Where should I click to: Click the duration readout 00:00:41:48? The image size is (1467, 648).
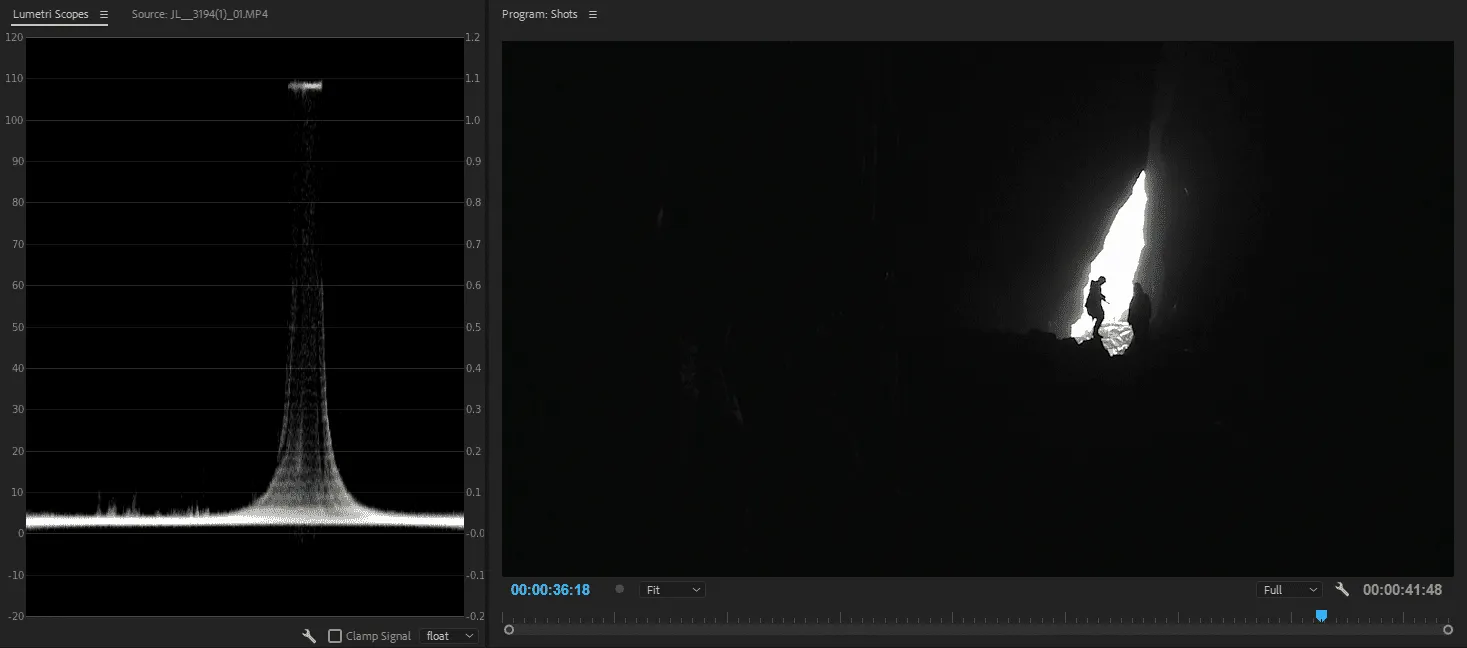[1402, 590]
